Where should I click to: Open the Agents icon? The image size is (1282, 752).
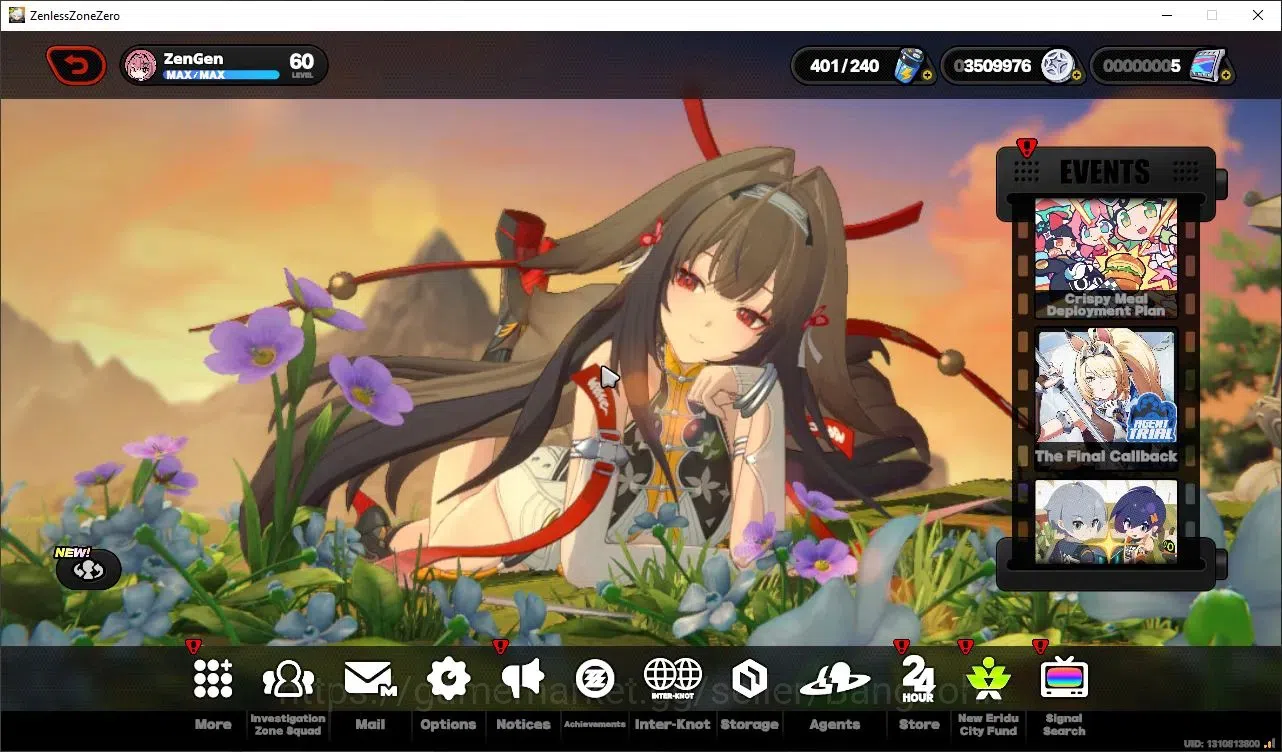pos(835,680)
